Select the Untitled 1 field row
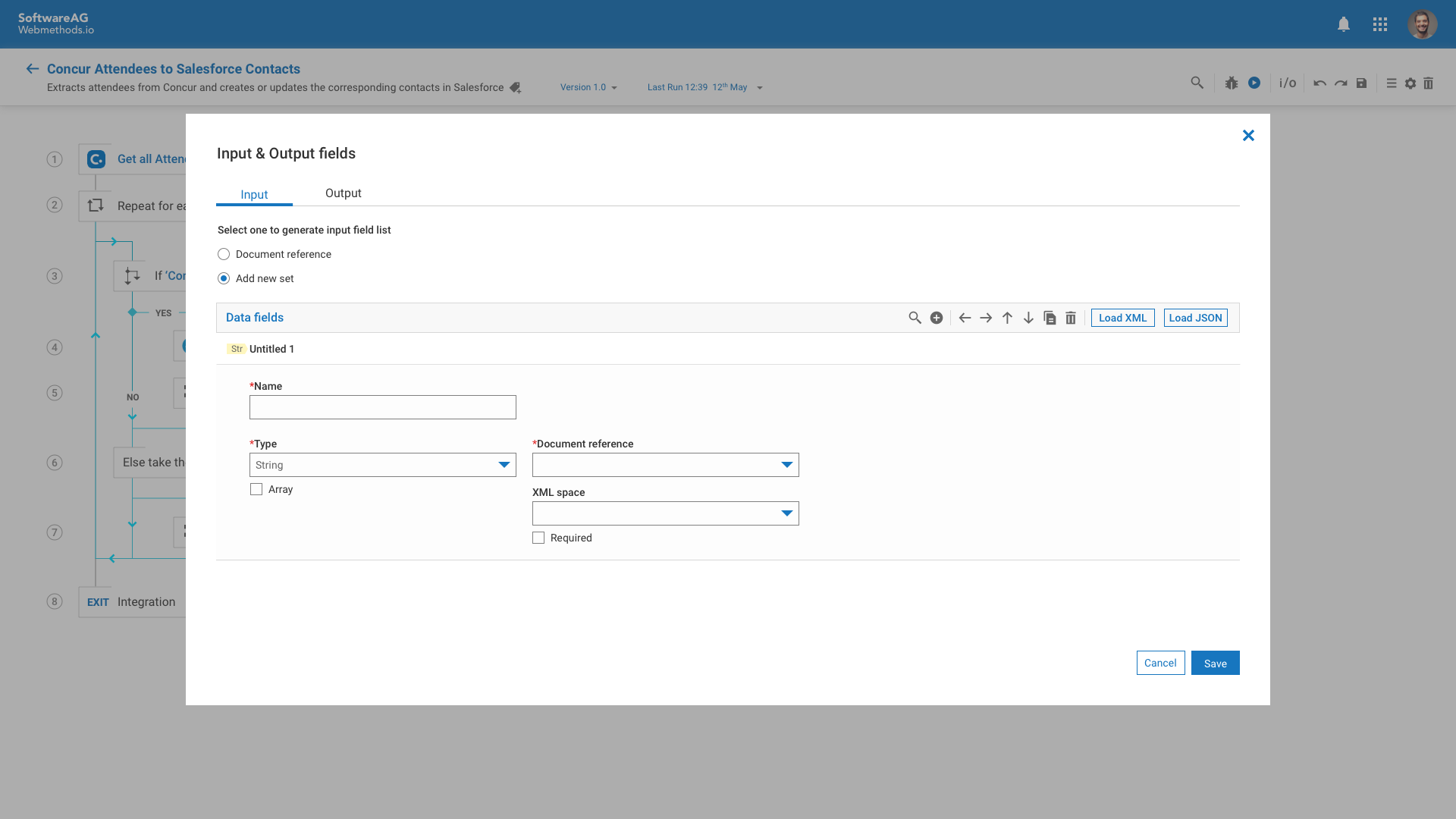This screenshot has height=819, width=1456. click(728, 349)
